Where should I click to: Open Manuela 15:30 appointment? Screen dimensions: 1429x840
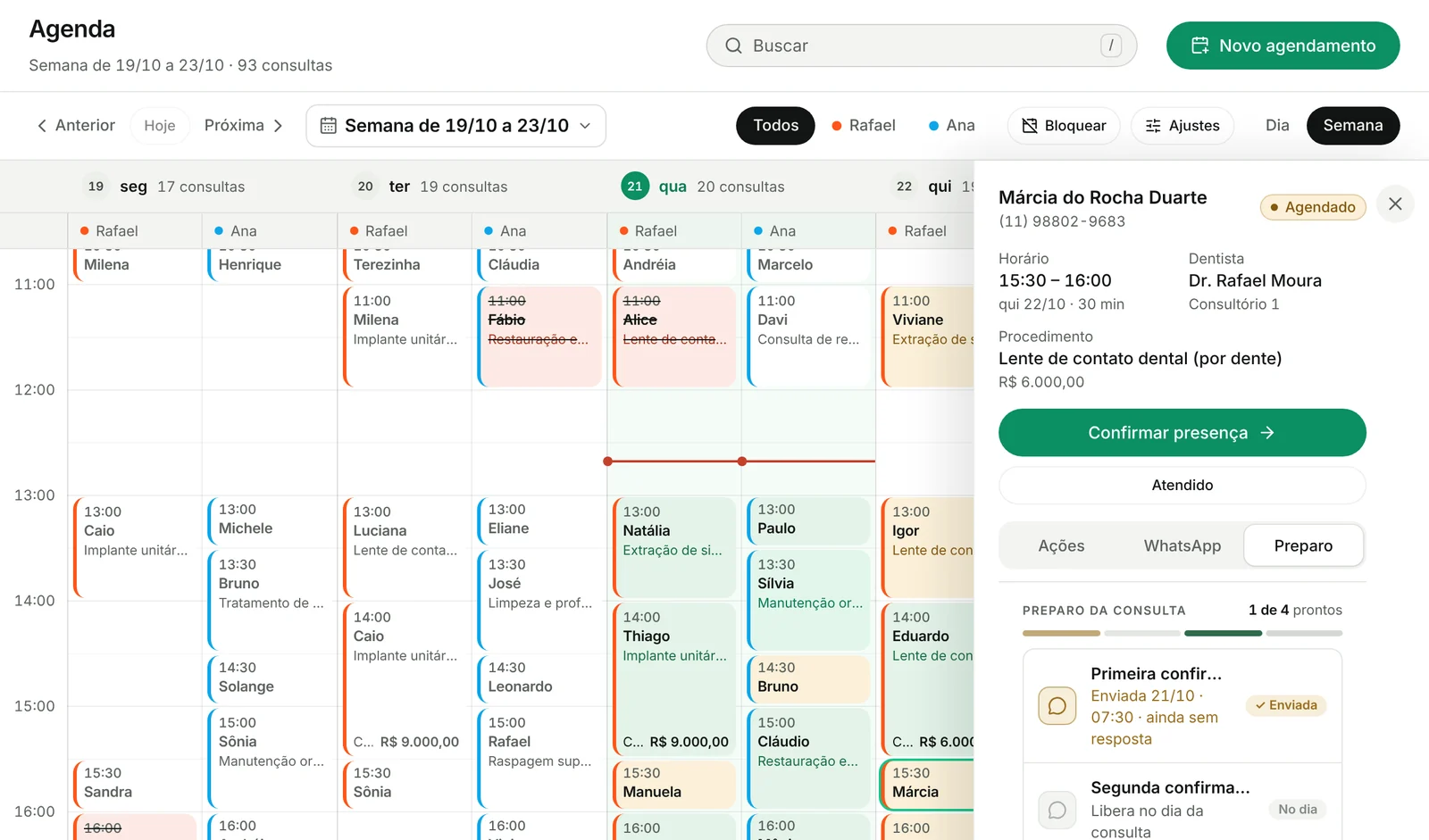tap(675, 783)
